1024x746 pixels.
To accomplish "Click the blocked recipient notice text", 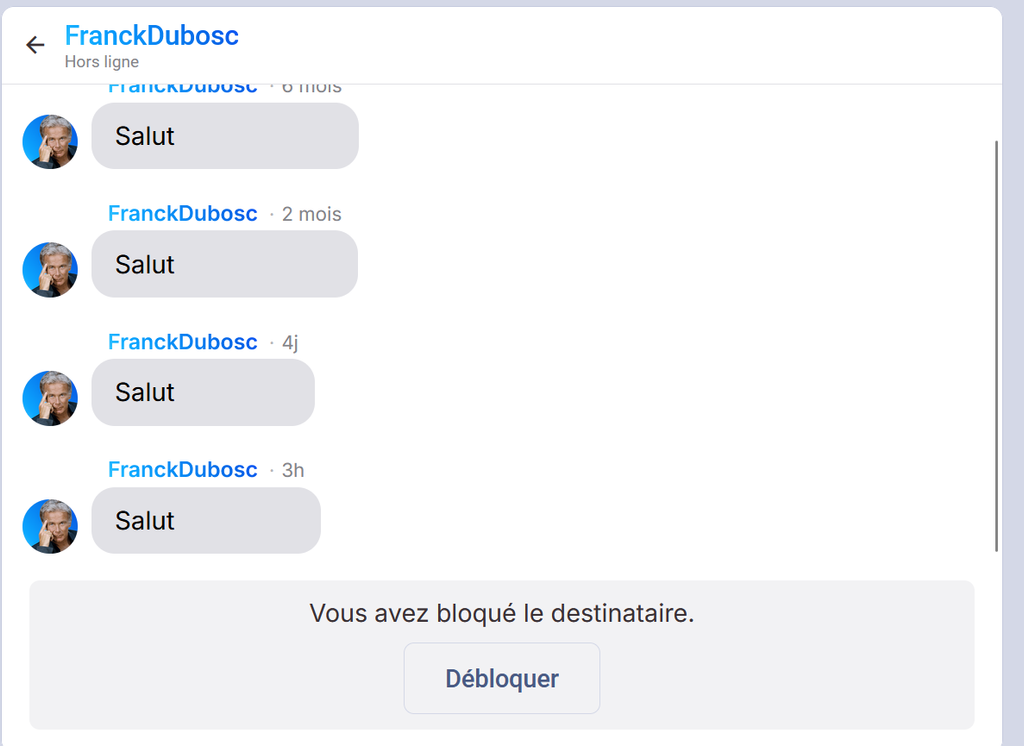I will pos(502,613).
